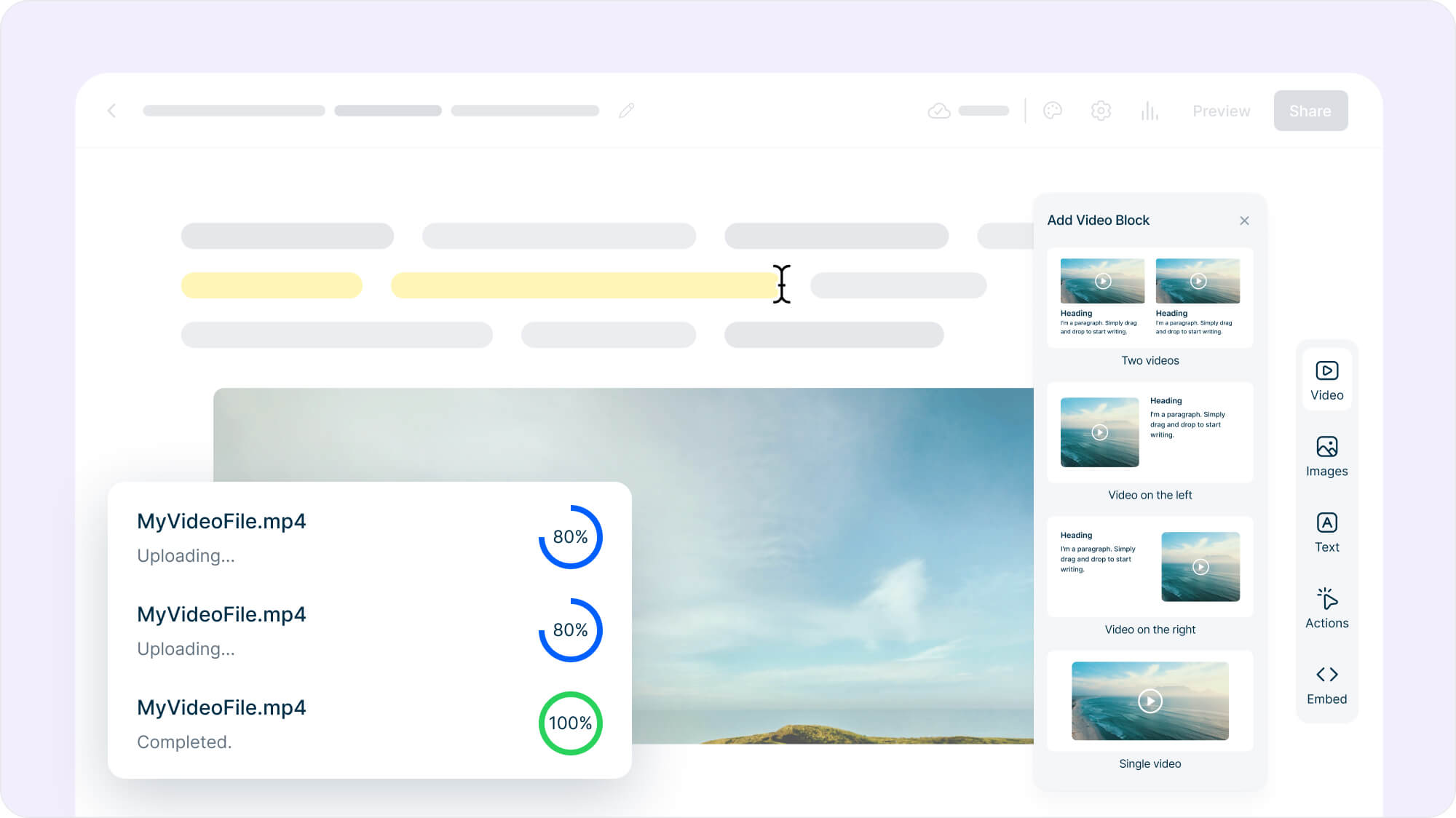
Task: Click the Completed. status text
Action: [x=184, y=742]
